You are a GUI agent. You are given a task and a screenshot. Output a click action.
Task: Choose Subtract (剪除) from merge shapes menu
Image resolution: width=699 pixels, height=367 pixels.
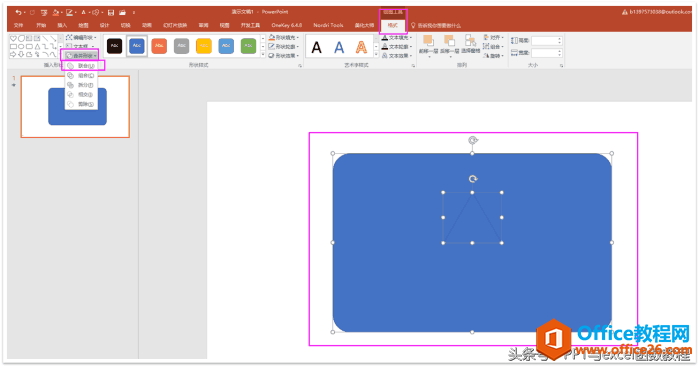tap(82, 104)
